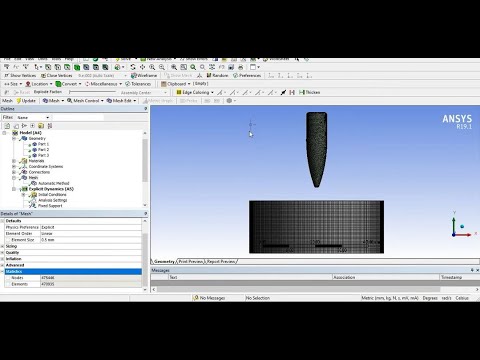Open the Size dropdown
Image resolution: width=480 pixels, height=360 pixels.
[x=13, y=84]
